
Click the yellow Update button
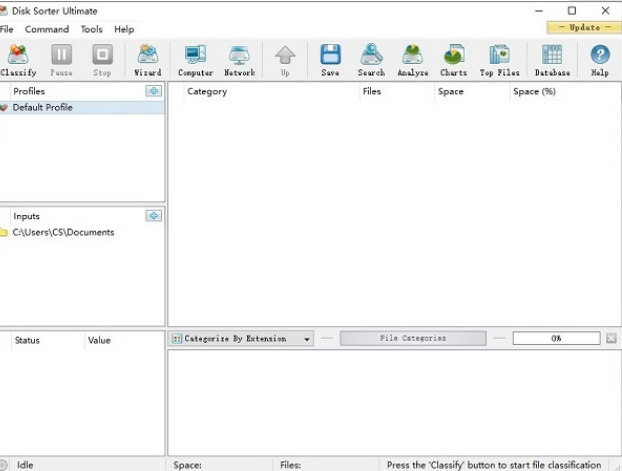coord(578,27)
